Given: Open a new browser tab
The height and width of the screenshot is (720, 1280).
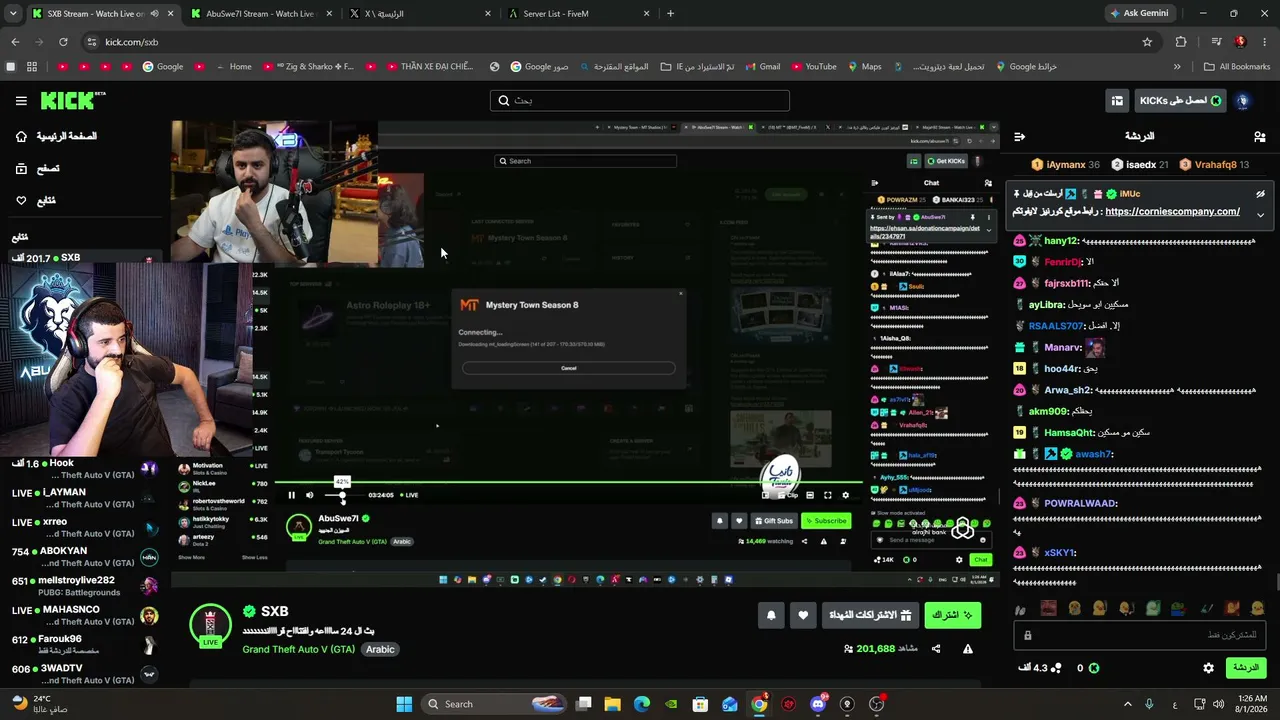Looking at the screenshot, I should pos(670,14).
